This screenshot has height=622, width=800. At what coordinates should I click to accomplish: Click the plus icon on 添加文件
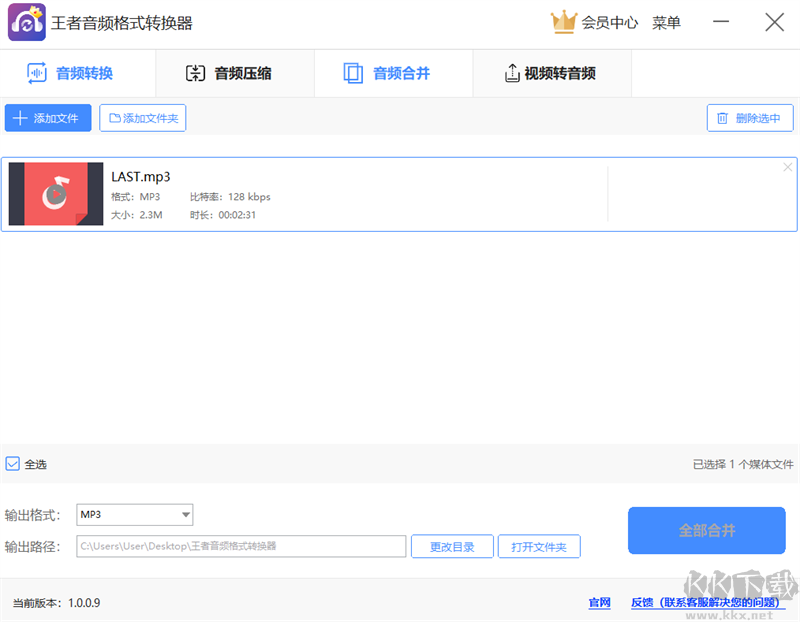(x=22, y=117)
